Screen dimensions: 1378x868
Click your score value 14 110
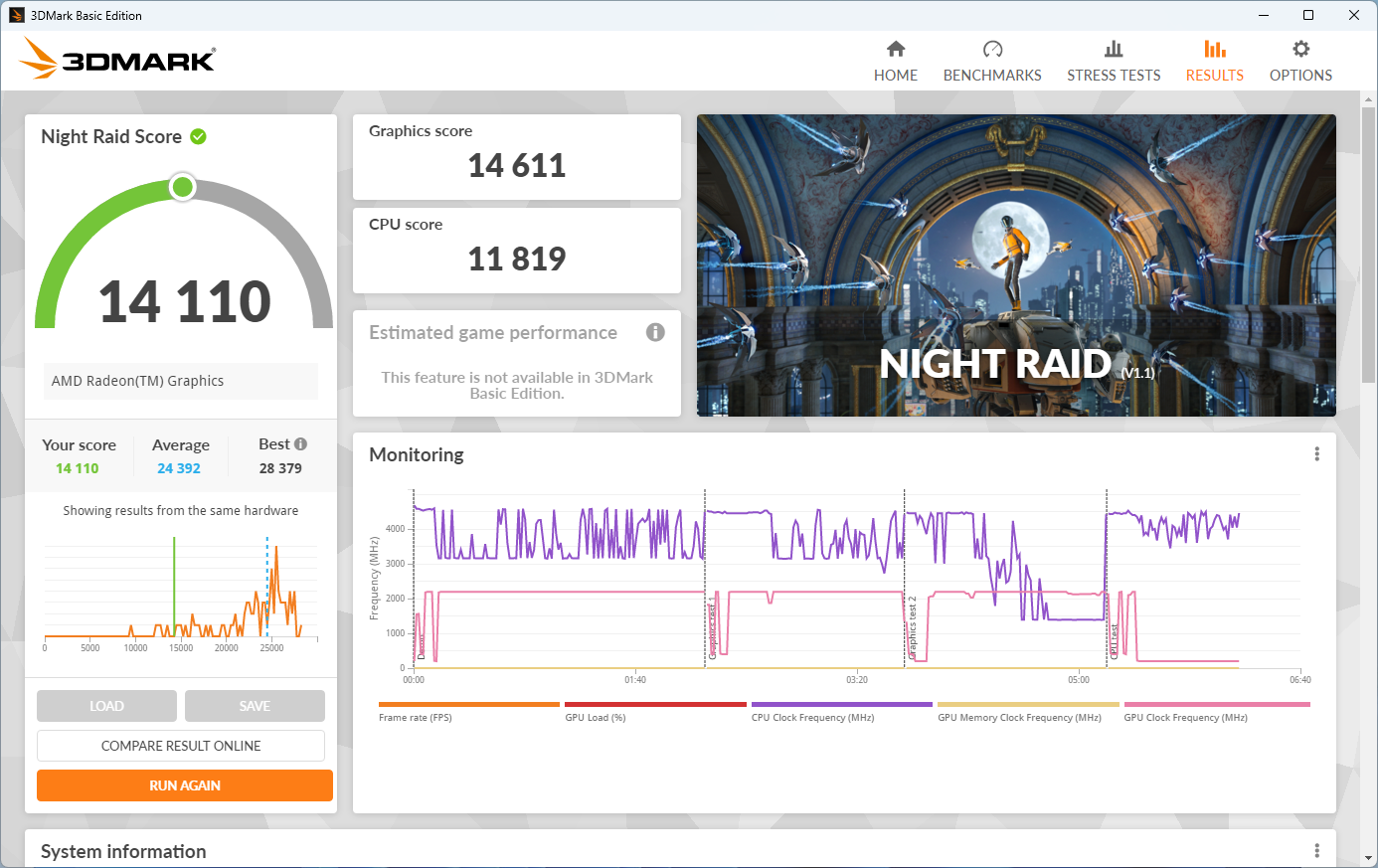click(x=78, y=468)
